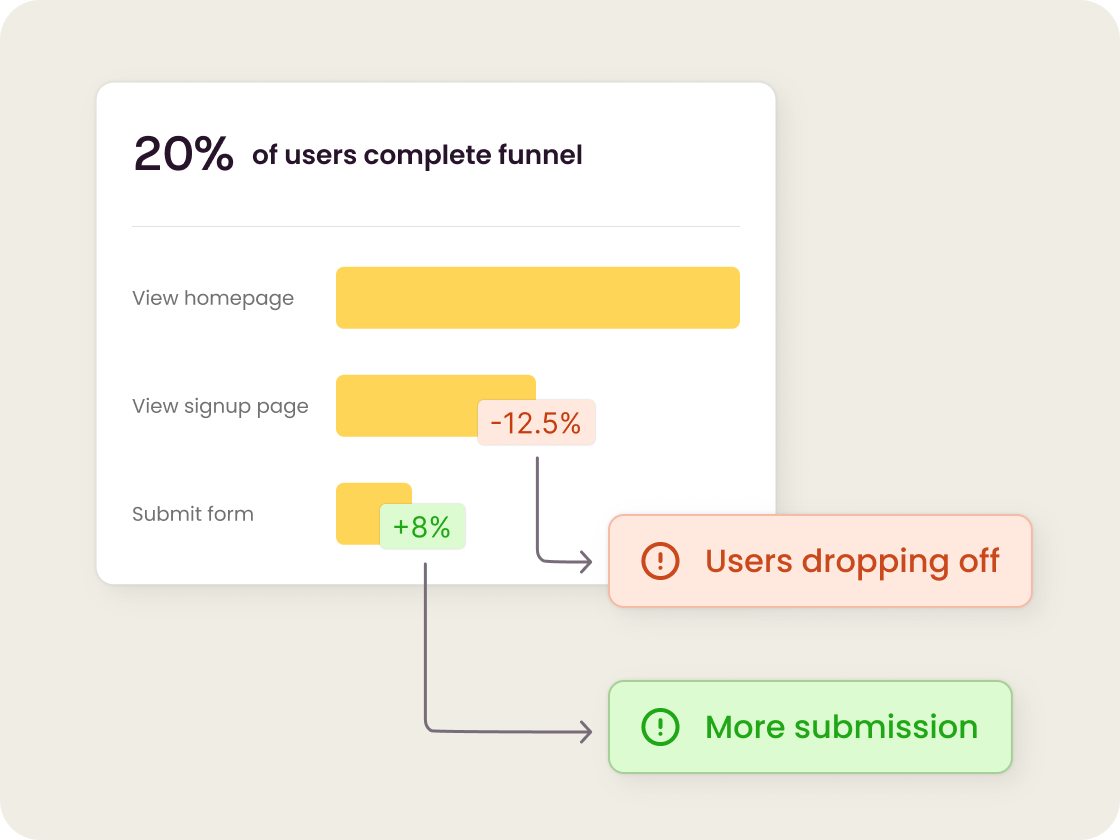The image size is (1120, 840).
Task: Select the View signup page label
Action: coord(220,406)
